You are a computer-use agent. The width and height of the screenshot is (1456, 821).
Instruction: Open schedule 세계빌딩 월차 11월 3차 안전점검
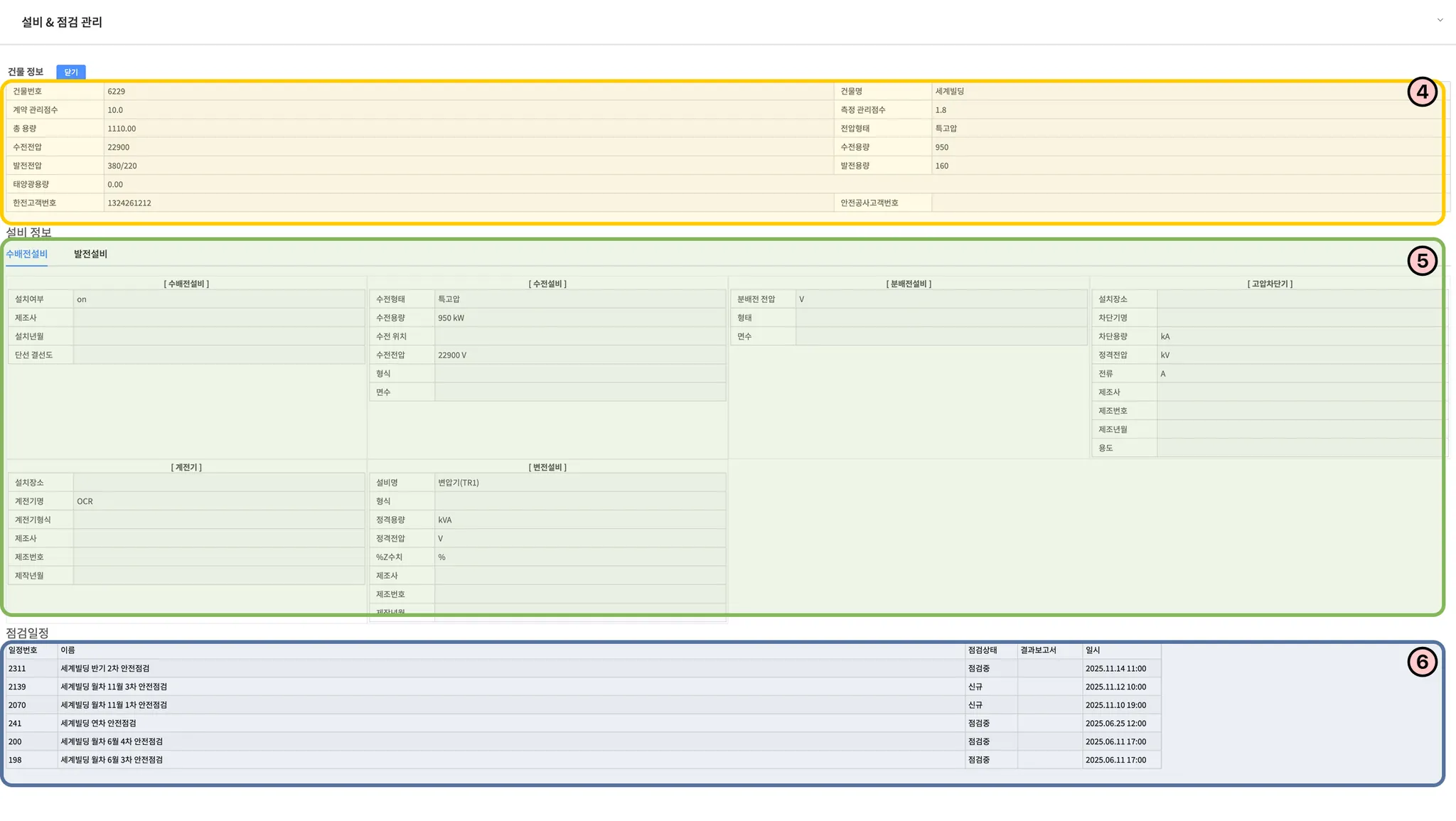tap(114, 687)
